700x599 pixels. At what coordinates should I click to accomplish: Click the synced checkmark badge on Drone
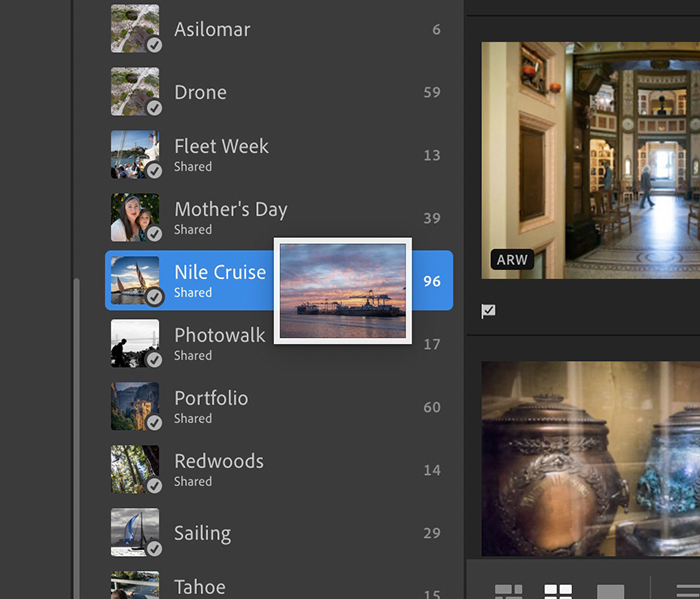(154, 108)
